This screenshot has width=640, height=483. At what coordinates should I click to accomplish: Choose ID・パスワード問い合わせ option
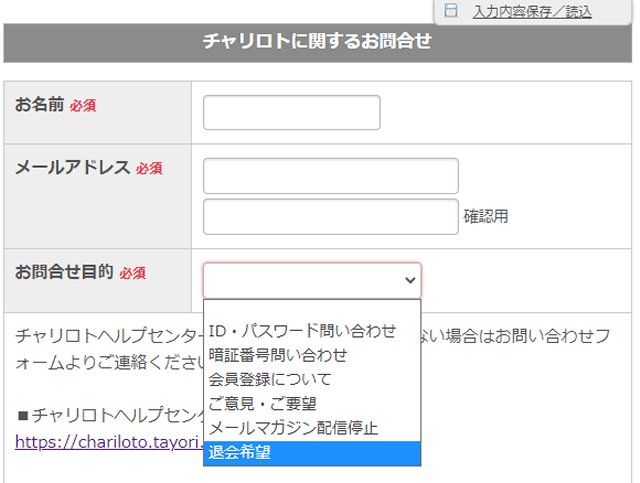(312, 331)
